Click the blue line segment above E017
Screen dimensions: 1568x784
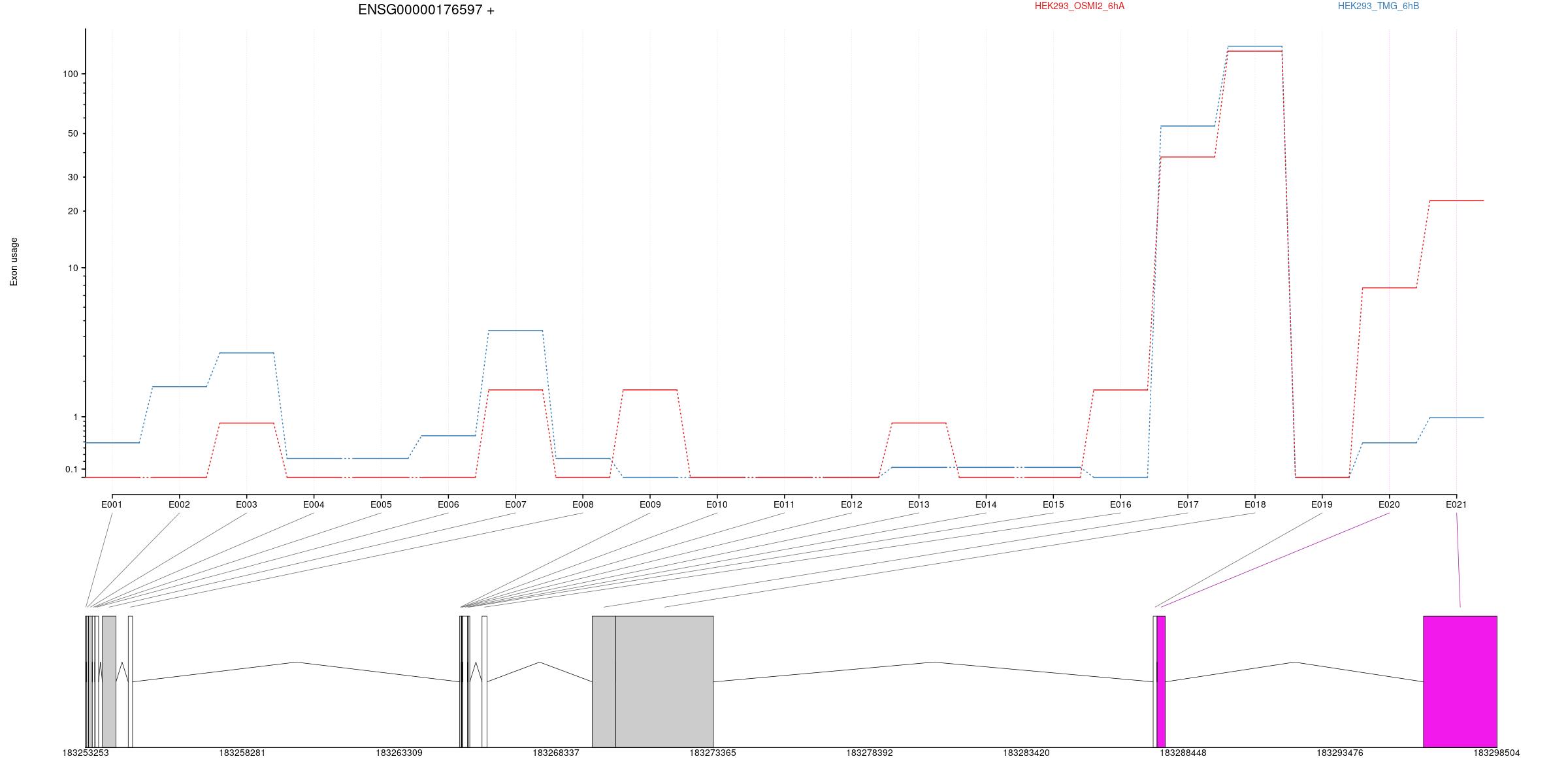pyautogui.click(x=1188, y=126)
